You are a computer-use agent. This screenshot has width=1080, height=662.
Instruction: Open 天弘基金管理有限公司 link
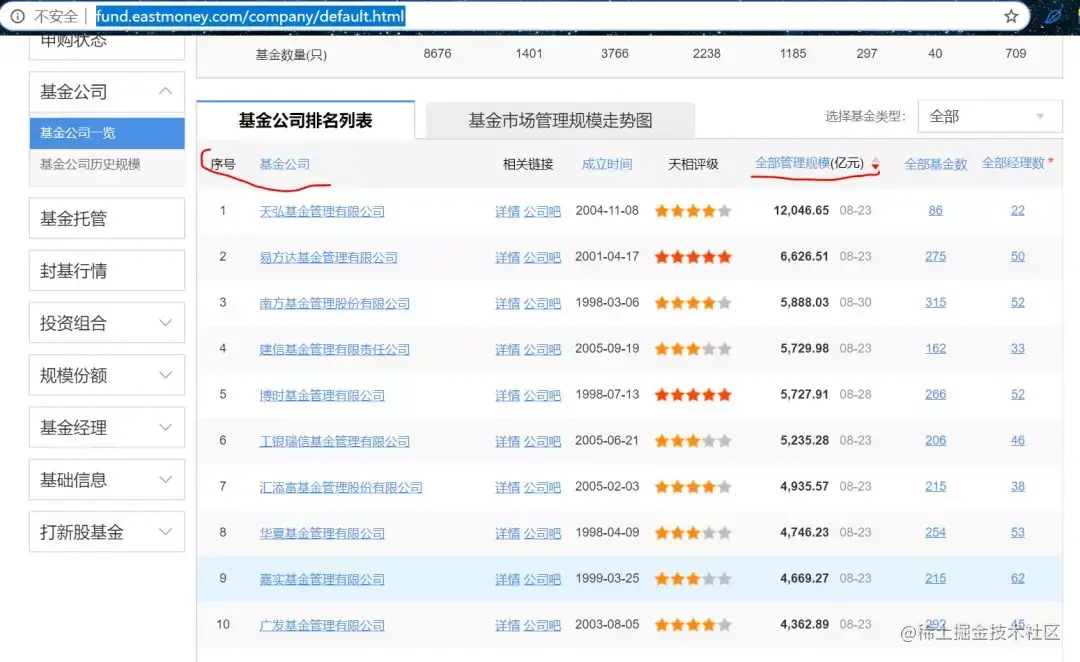[322, 211]
